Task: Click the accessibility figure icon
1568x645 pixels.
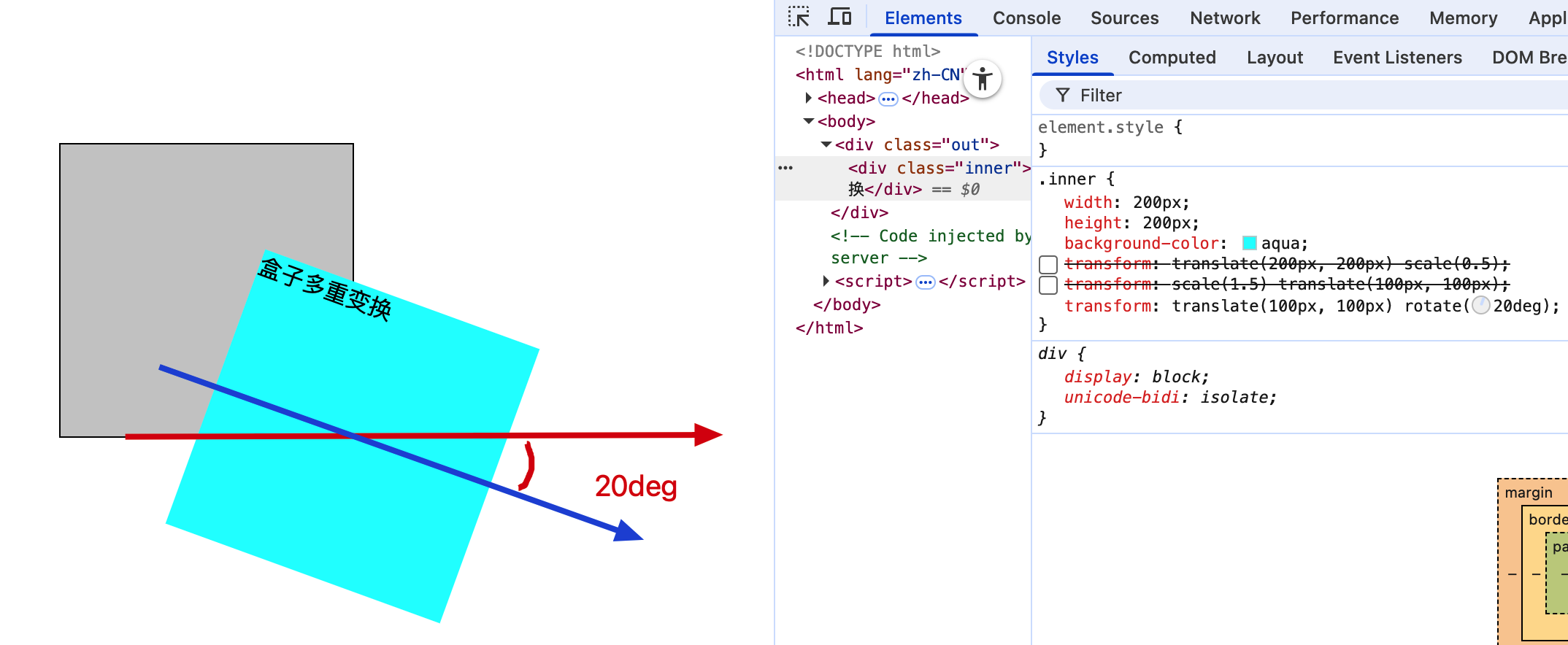Action: pos(983,79)
